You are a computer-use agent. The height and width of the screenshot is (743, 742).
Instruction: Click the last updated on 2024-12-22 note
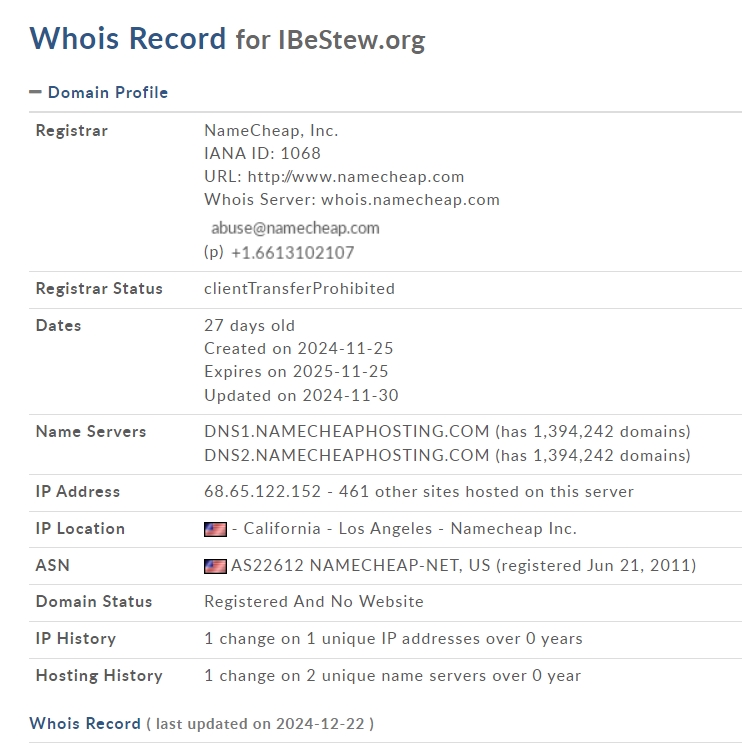[260, 724]
